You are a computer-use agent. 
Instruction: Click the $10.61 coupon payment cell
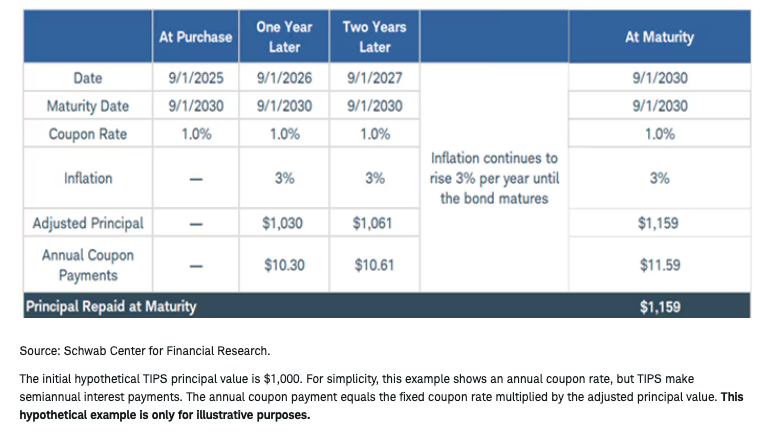pos(374,265)
